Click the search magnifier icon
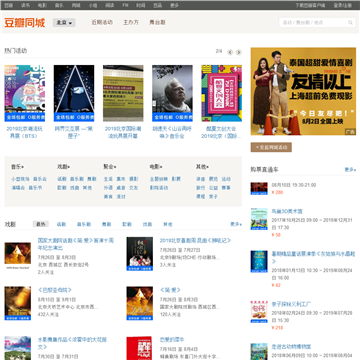 point(350,23)
